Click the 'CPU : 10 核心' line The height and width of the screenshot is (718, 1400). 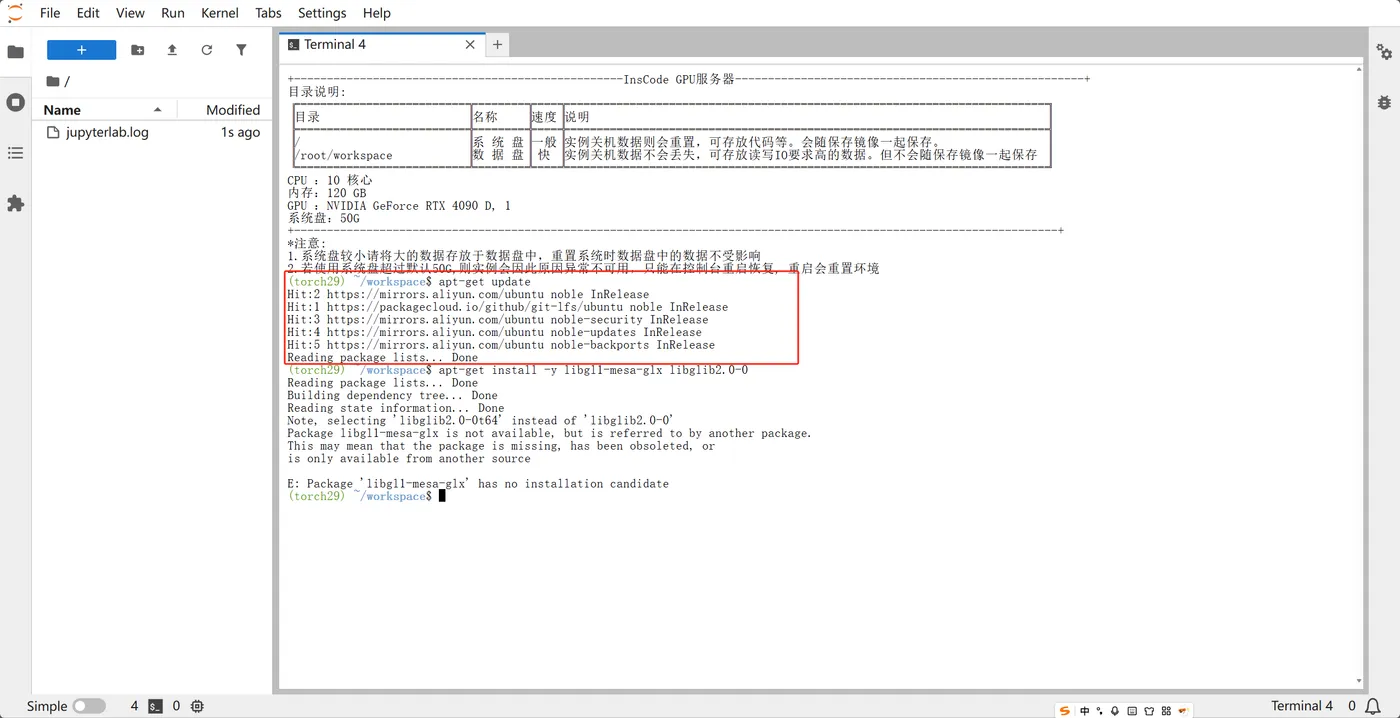pyautogui.click(x=330, y=180)
